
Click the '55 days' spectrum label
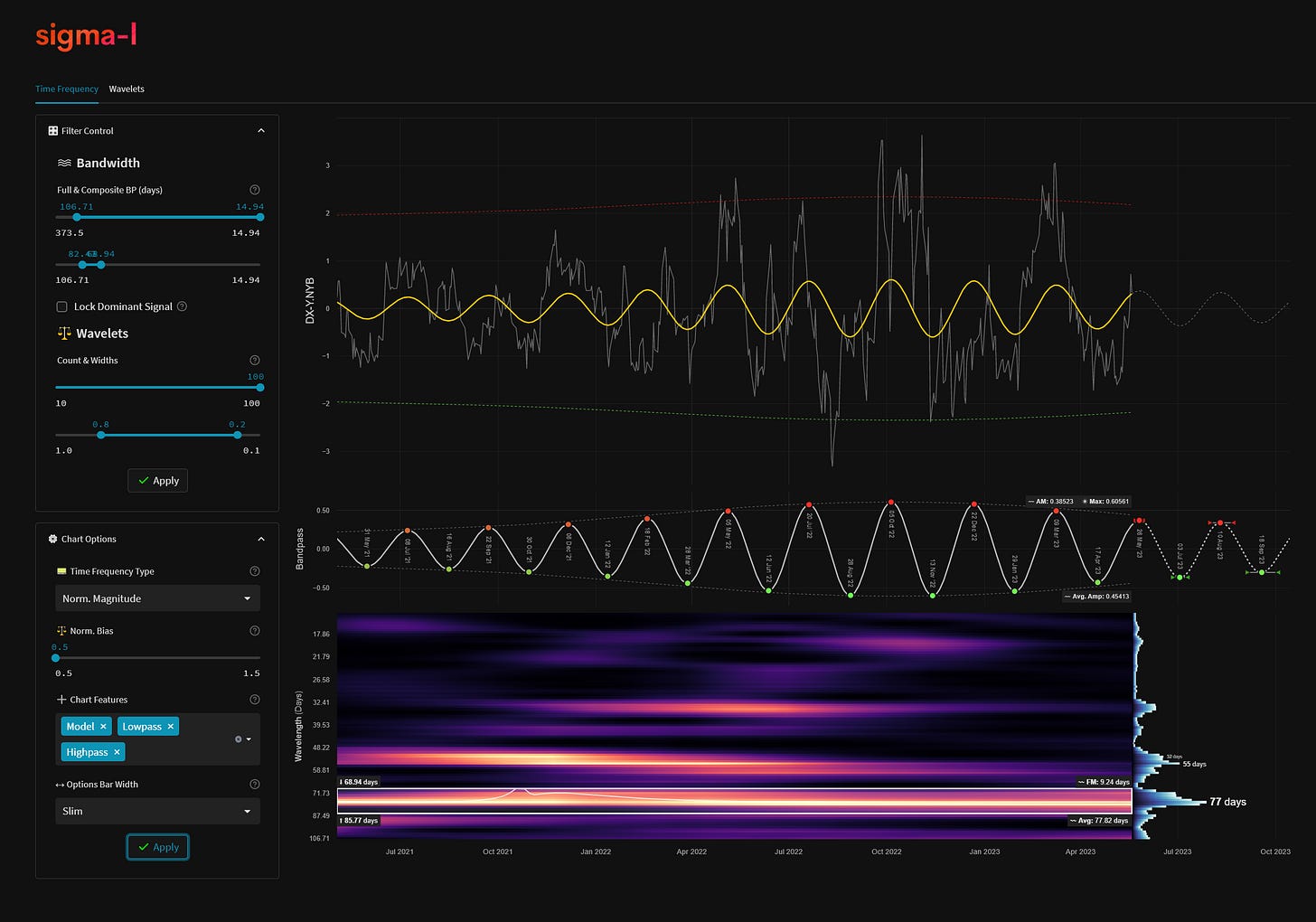[1194, 764]
